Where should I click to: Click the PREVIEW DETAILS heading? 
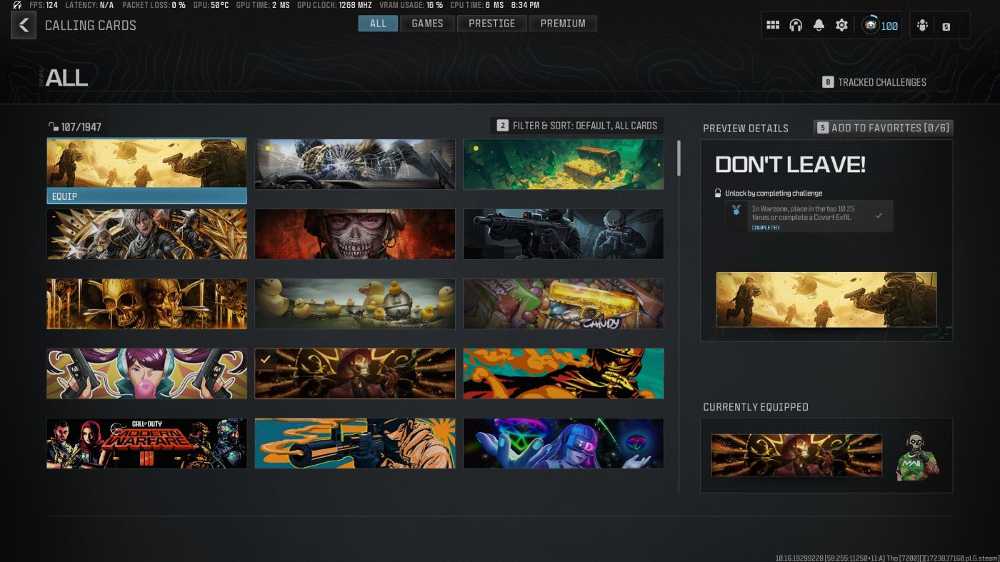point(746,128)
